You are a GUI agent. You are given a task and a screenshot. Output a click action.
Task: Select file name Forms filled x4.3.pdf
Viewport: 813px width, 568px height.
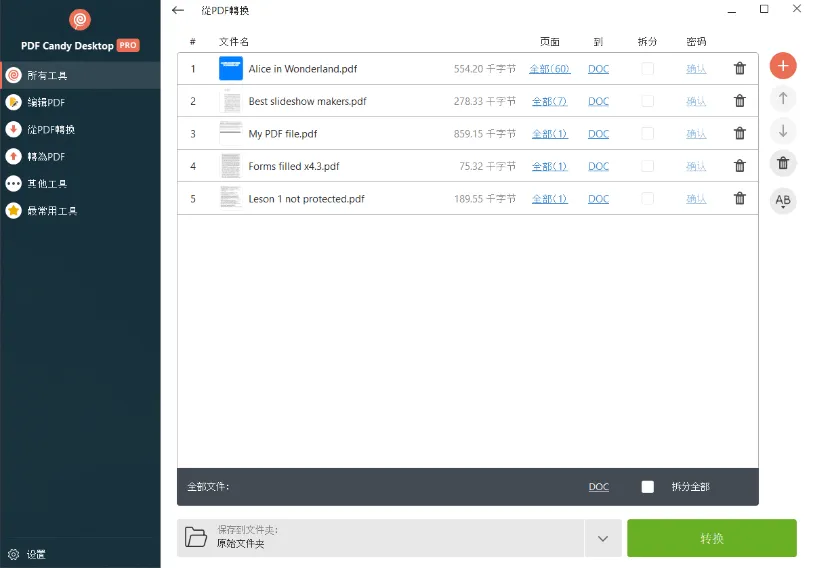point(293,167)
